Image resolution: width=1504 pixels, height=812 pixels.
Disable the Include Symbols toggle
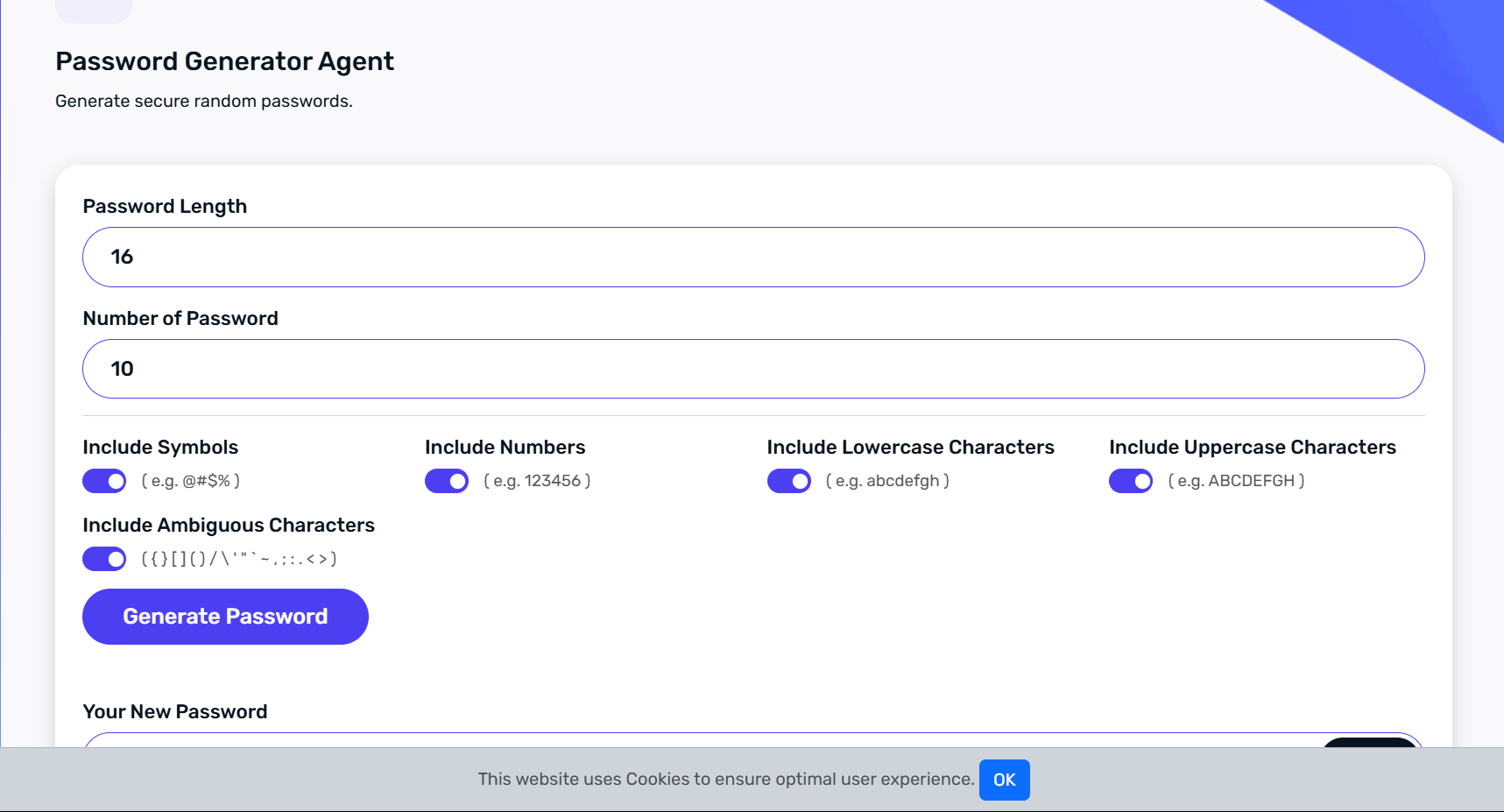click(x=104, y=481)
